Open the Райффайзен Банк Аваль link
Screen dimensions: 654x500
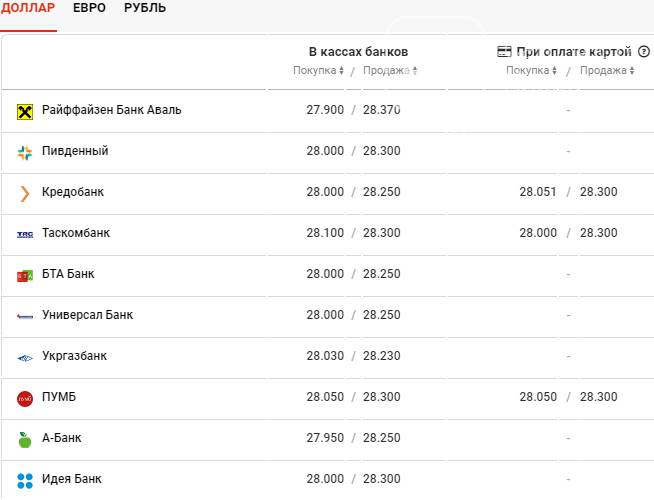pyautogui.click(x=111, y=110)
